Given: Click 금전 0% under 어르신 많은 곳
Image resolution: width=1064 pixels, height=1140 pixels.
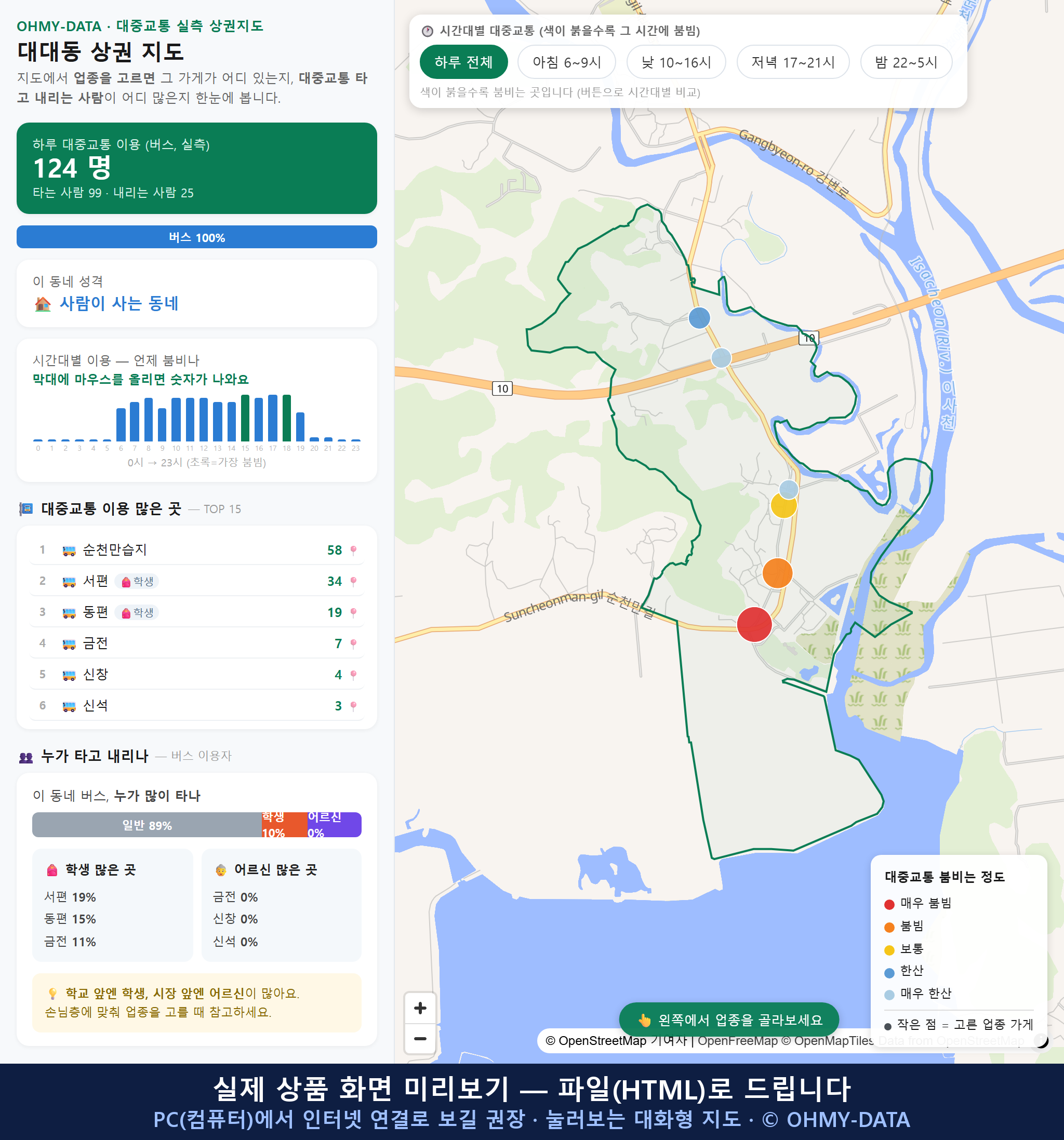Looking at the screenshot, I should click(235, 897).
